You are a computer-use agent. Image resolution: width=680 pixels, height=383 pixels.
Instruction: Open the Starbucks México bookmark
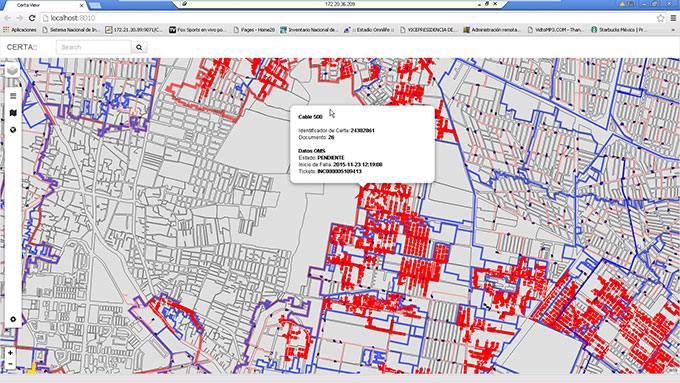[x=619, y=30]
